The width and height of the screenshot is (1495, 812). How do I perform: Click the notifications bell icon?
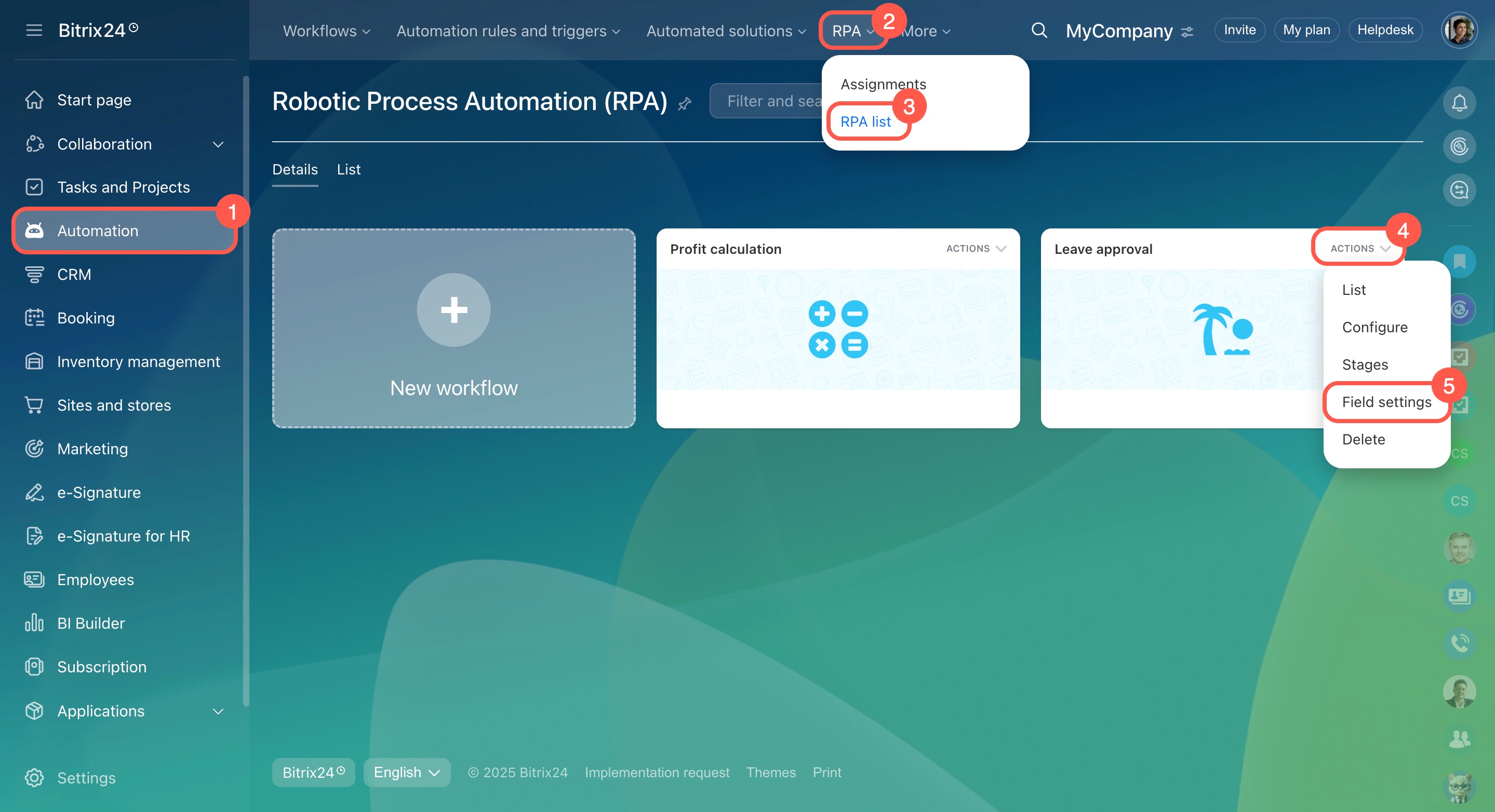pyautogui.click(x=1459, y=103)
